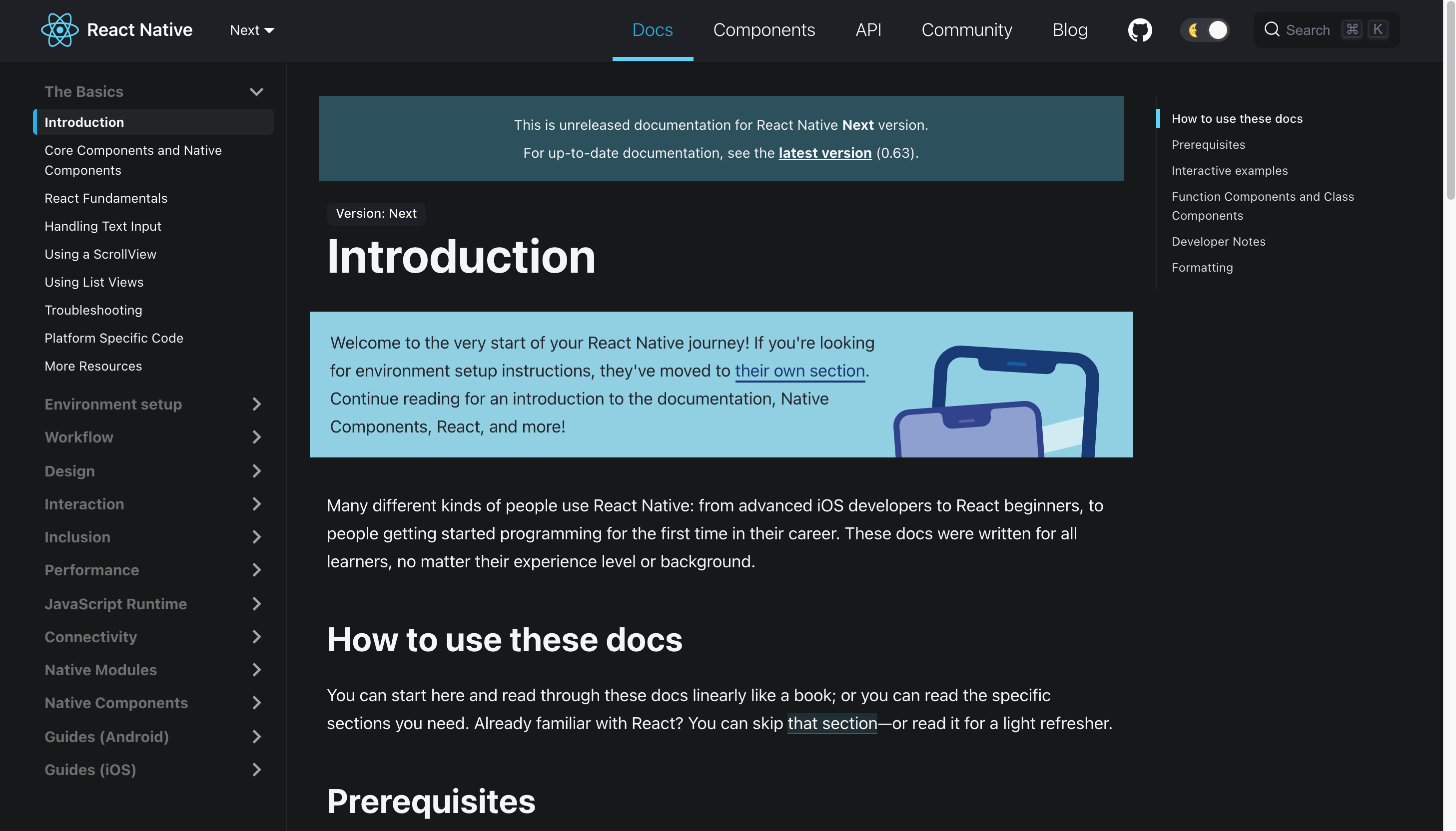This screenshot has width=1456, height=831.
Task: Collapse the Introduction sidebar item
Action: pyautogui.click(x=256, y=91)
